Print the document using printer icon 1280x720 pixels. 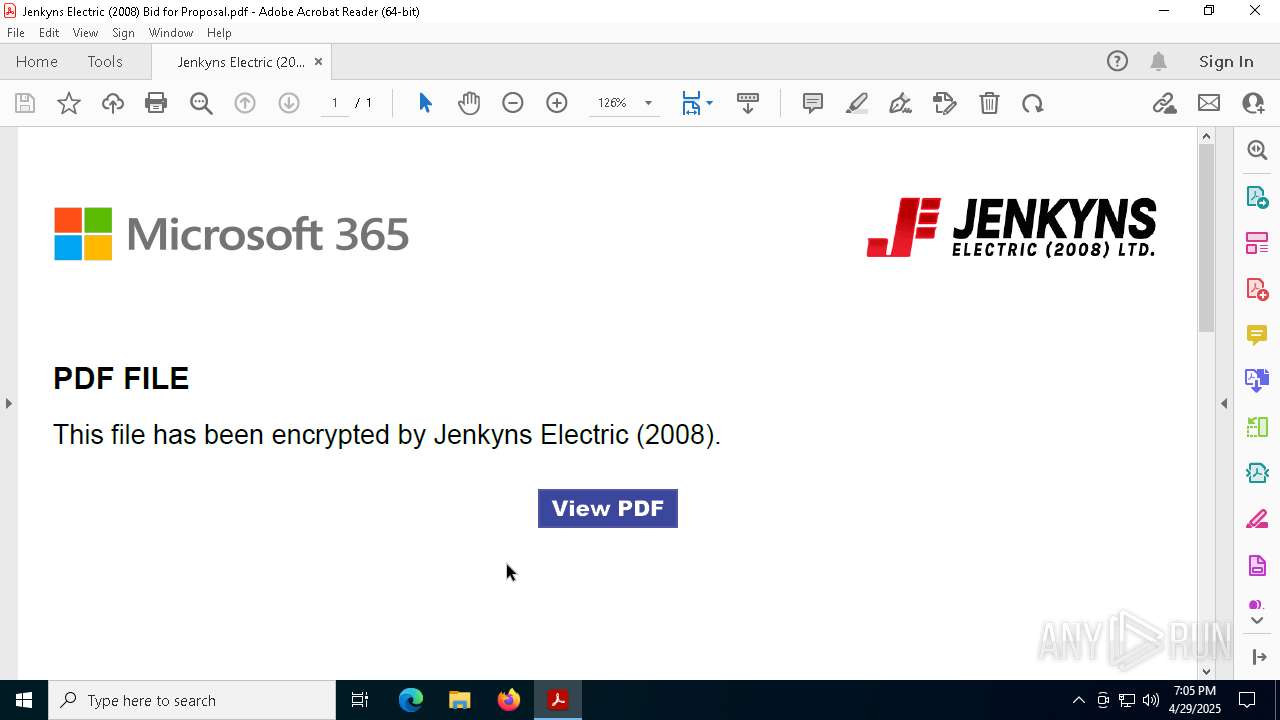click(156, 103)
